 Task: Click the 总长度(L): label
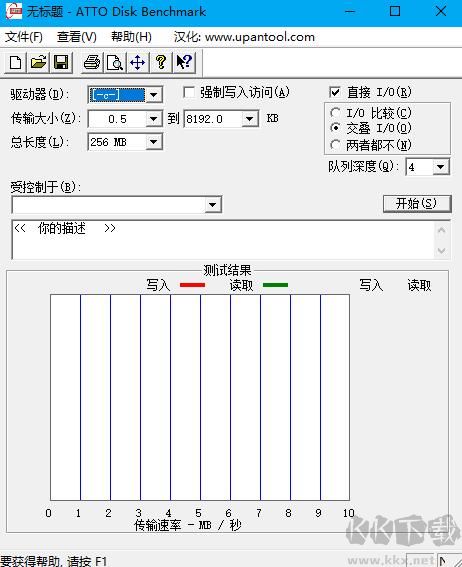click(40, 141)
